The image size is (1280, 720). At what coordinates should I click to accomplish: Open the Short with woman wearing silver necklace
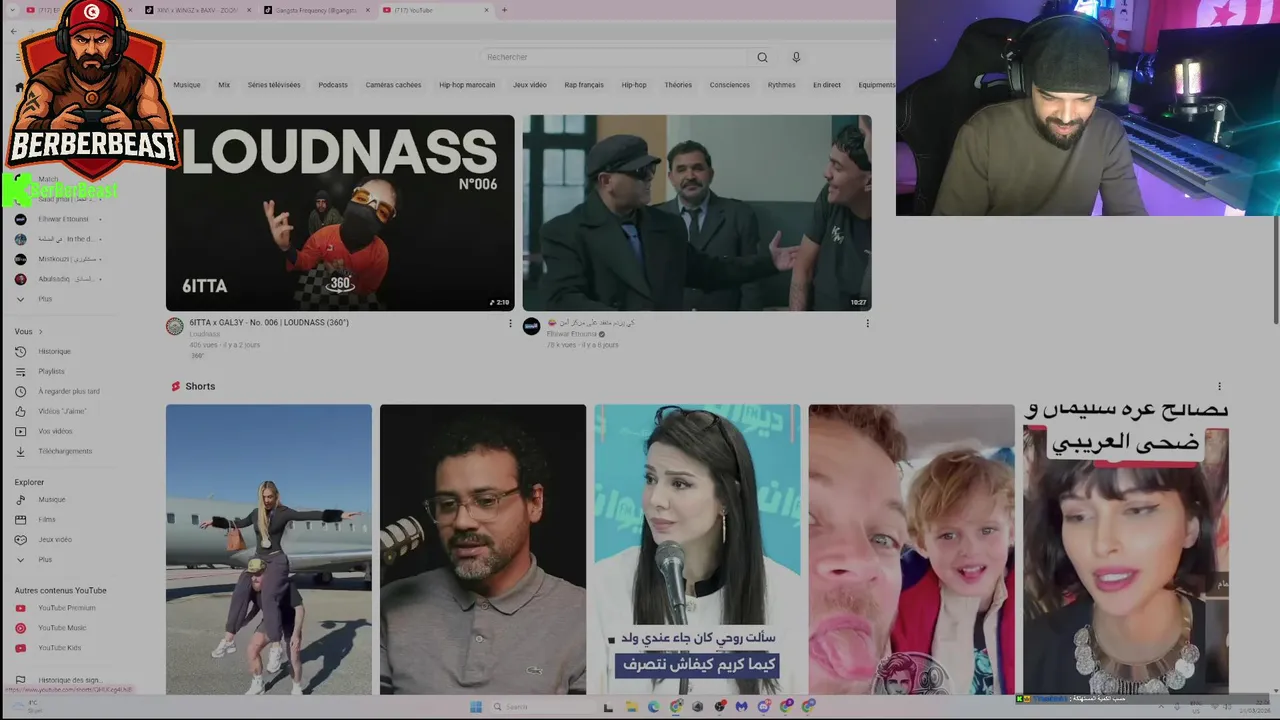(1126, 549)
